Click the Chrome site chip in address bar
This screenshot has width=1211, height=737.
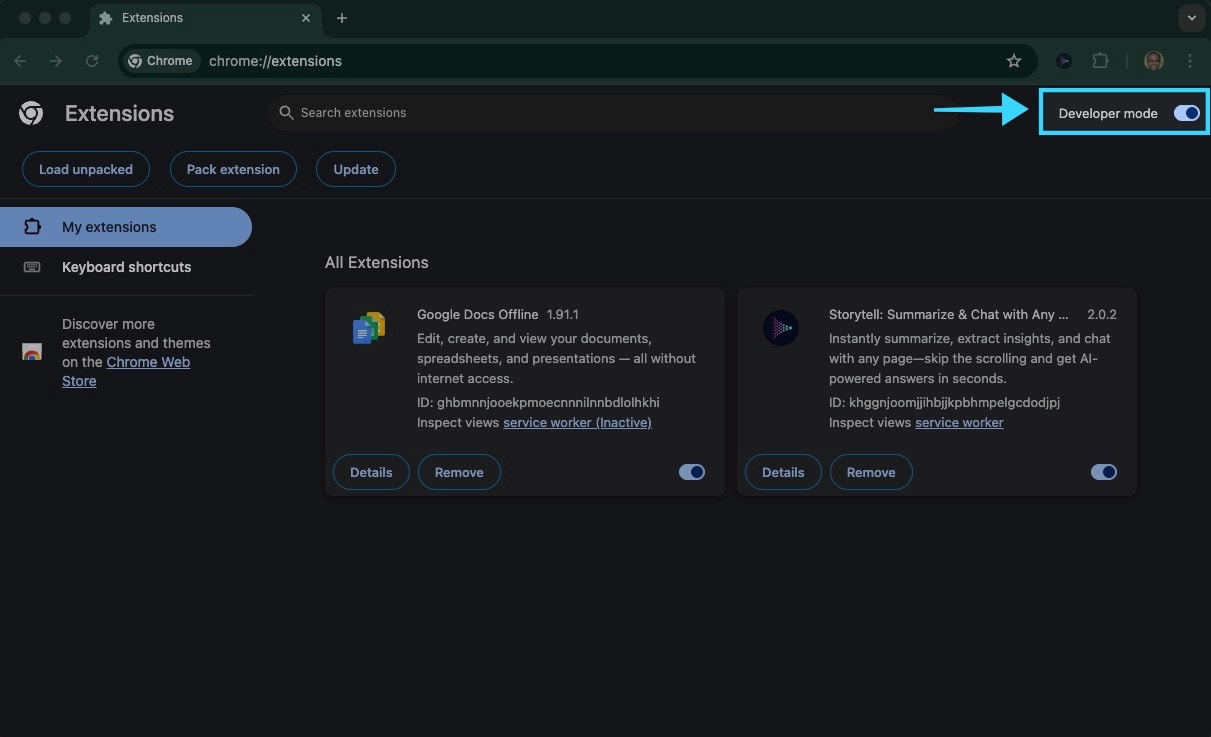click(x=160, y=61)
